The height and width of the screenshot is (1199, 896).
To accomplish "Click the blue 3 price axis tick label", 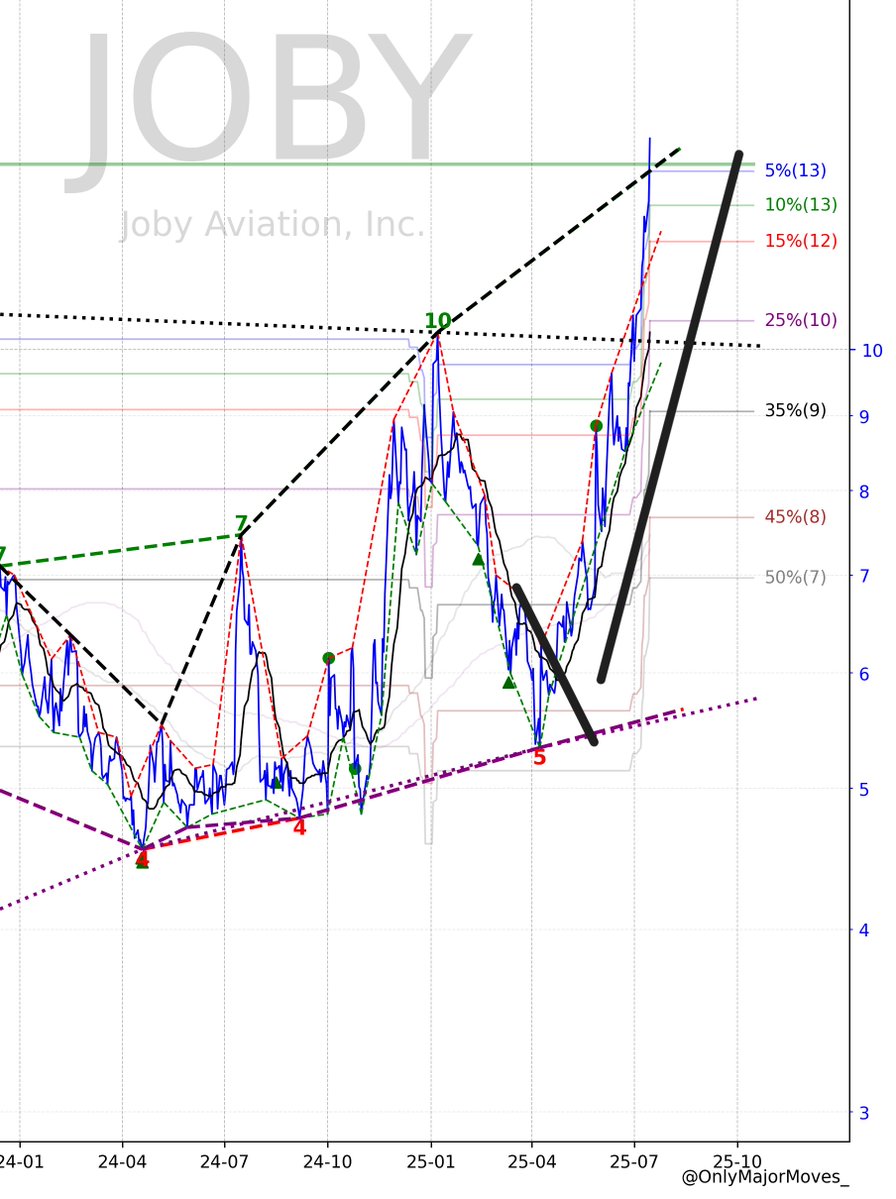I will coord(864,1113).
